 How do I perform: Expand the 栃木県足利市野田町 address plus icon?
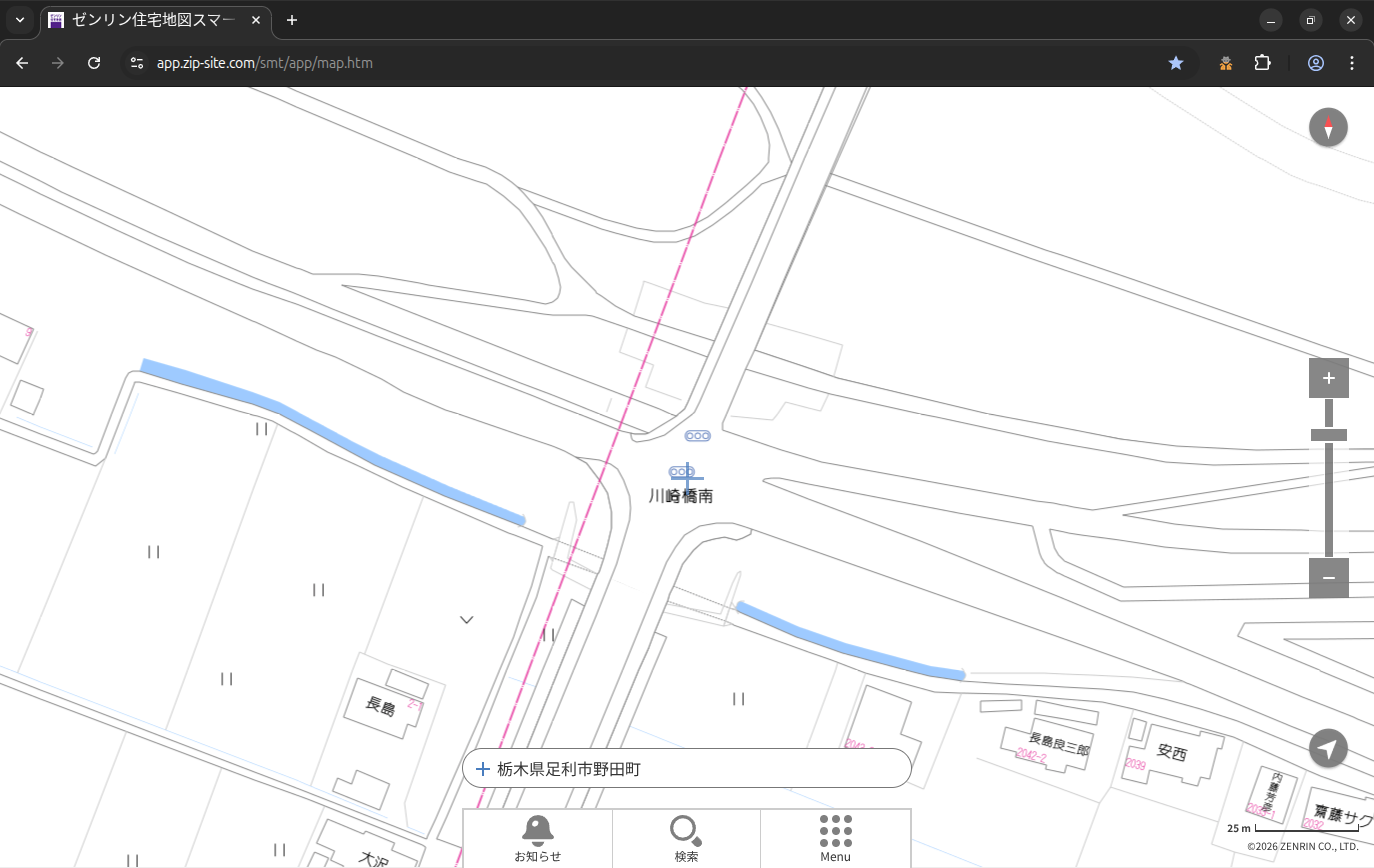483,769
